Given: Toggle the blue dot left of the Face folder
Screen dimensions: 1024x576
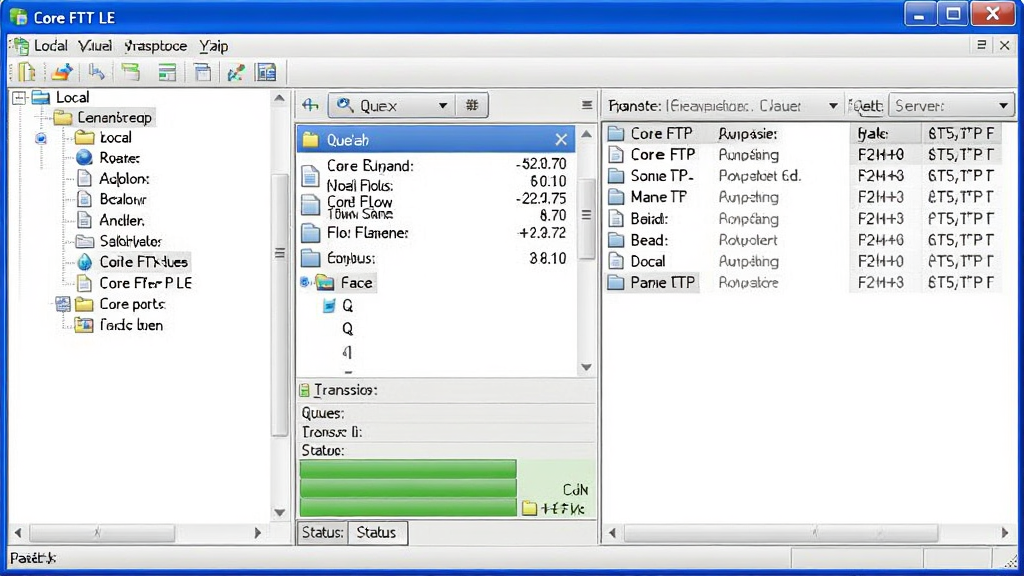Looking at the screenshot, I should click(x=305, y=282).
